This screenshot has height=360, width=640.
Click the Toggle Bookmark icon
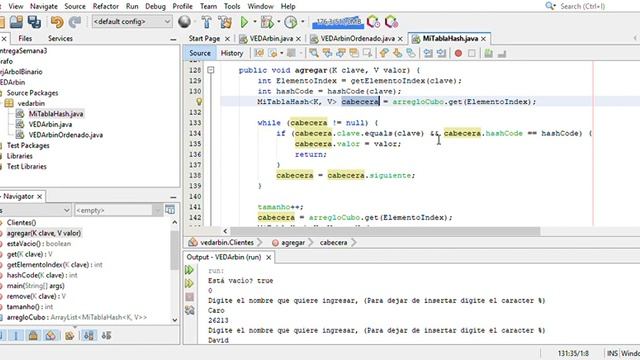click(411, 53)
